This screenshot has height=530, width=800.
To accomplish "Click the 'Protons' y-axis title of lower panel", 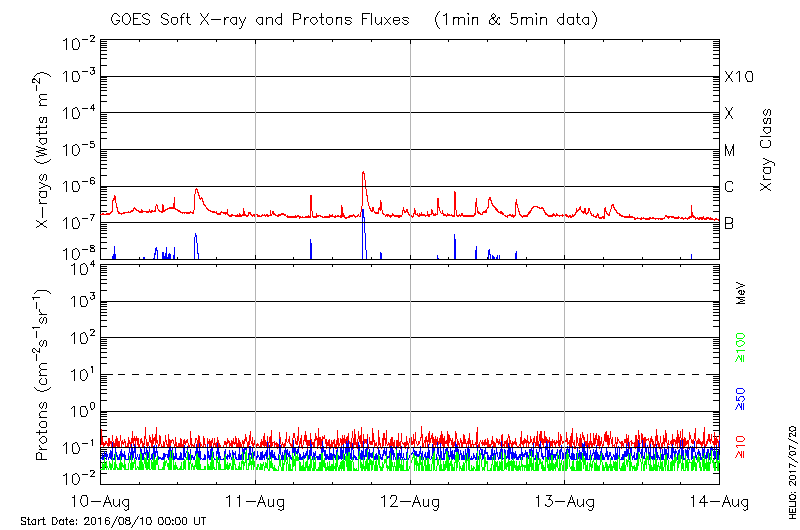I will pyautogui.click(x=42, y=375).
